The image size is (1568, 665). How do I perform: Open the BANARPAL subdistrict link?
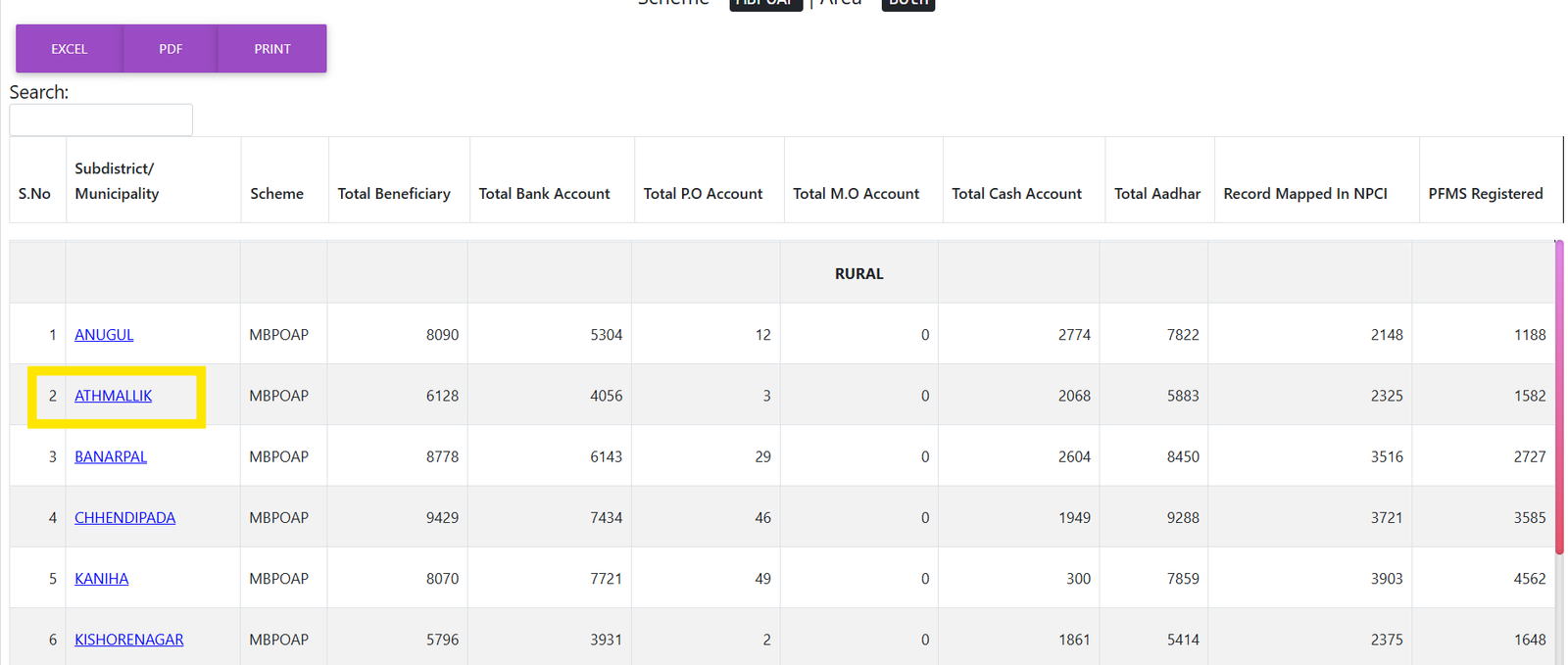[x=111, y=456]
